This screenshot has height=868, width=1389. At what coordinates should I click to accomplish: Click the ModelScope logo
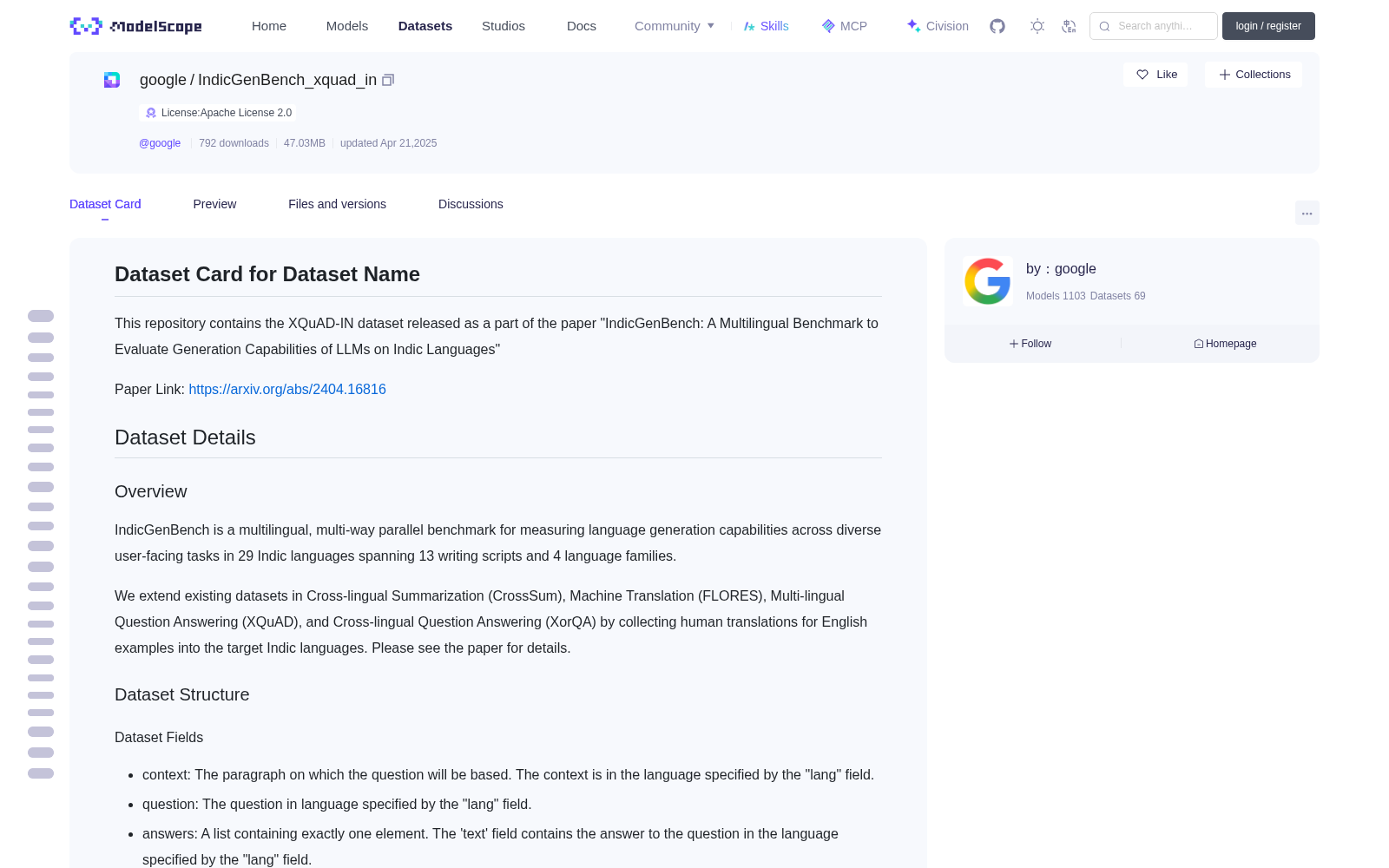click(136, 26)
